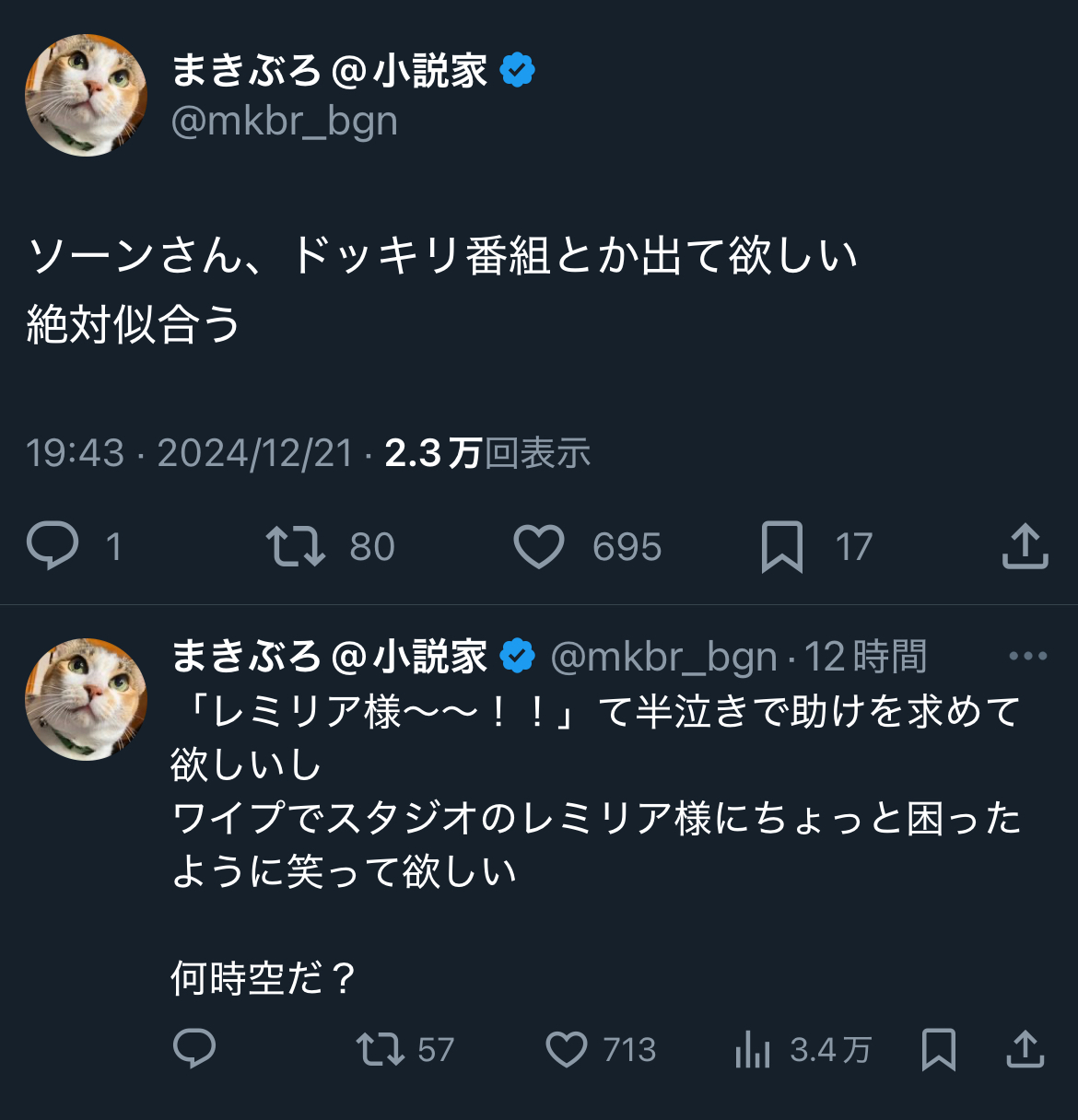Like the main tweet with 695 likes
Viewport: 1078px width, 1120px height.
click(539, 546)
